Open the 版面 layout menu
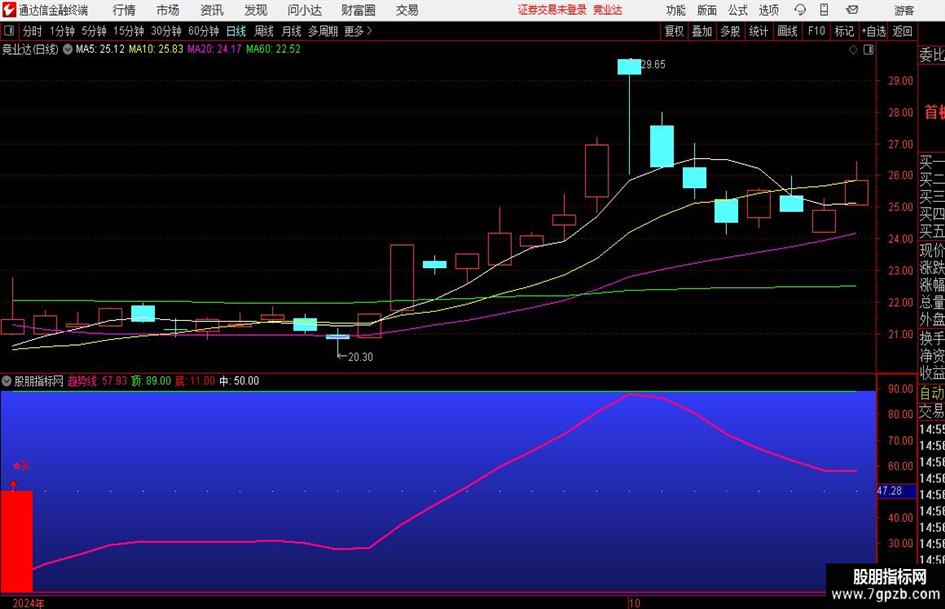Viewport: 945px width, 609px height. pyautogui.click(x=706, y=10)
